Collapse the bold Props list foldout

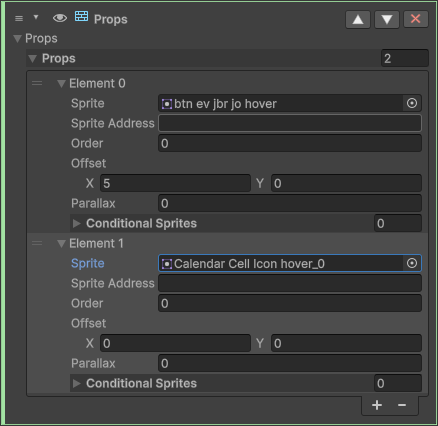coord(32,59)
